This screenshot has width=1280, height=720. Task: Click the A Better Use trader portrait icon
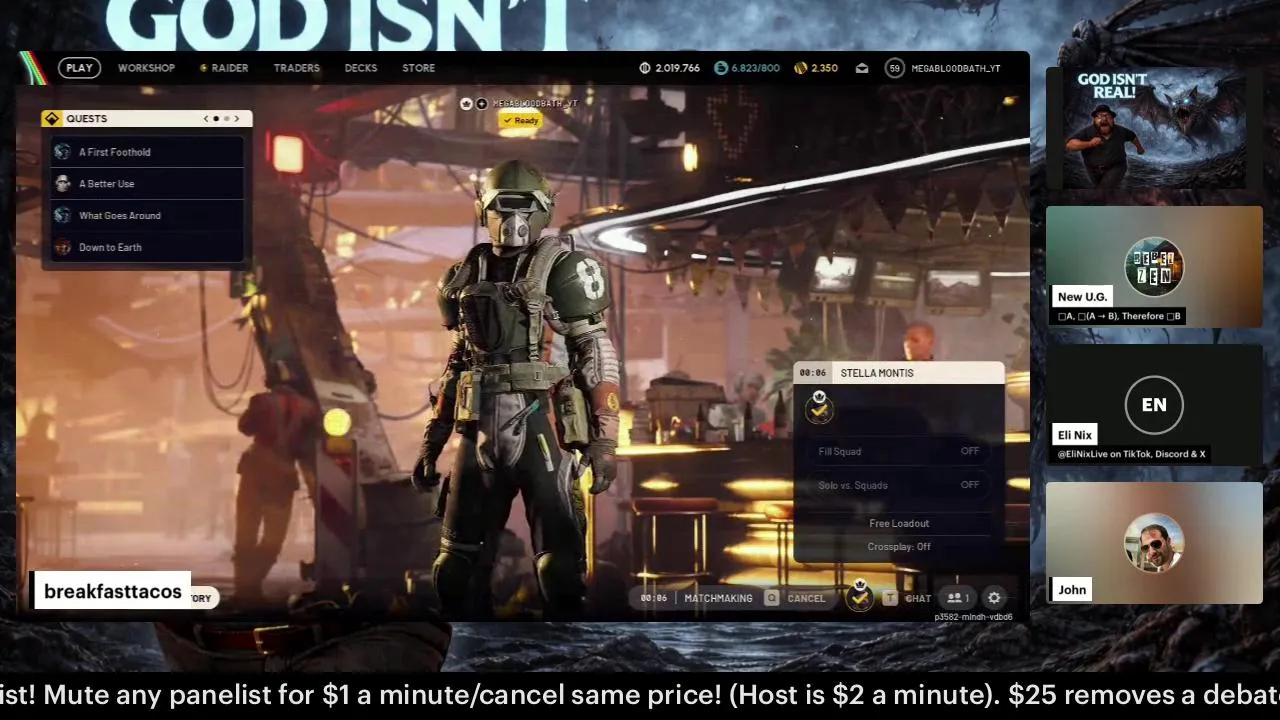click(x=63, y=184)
